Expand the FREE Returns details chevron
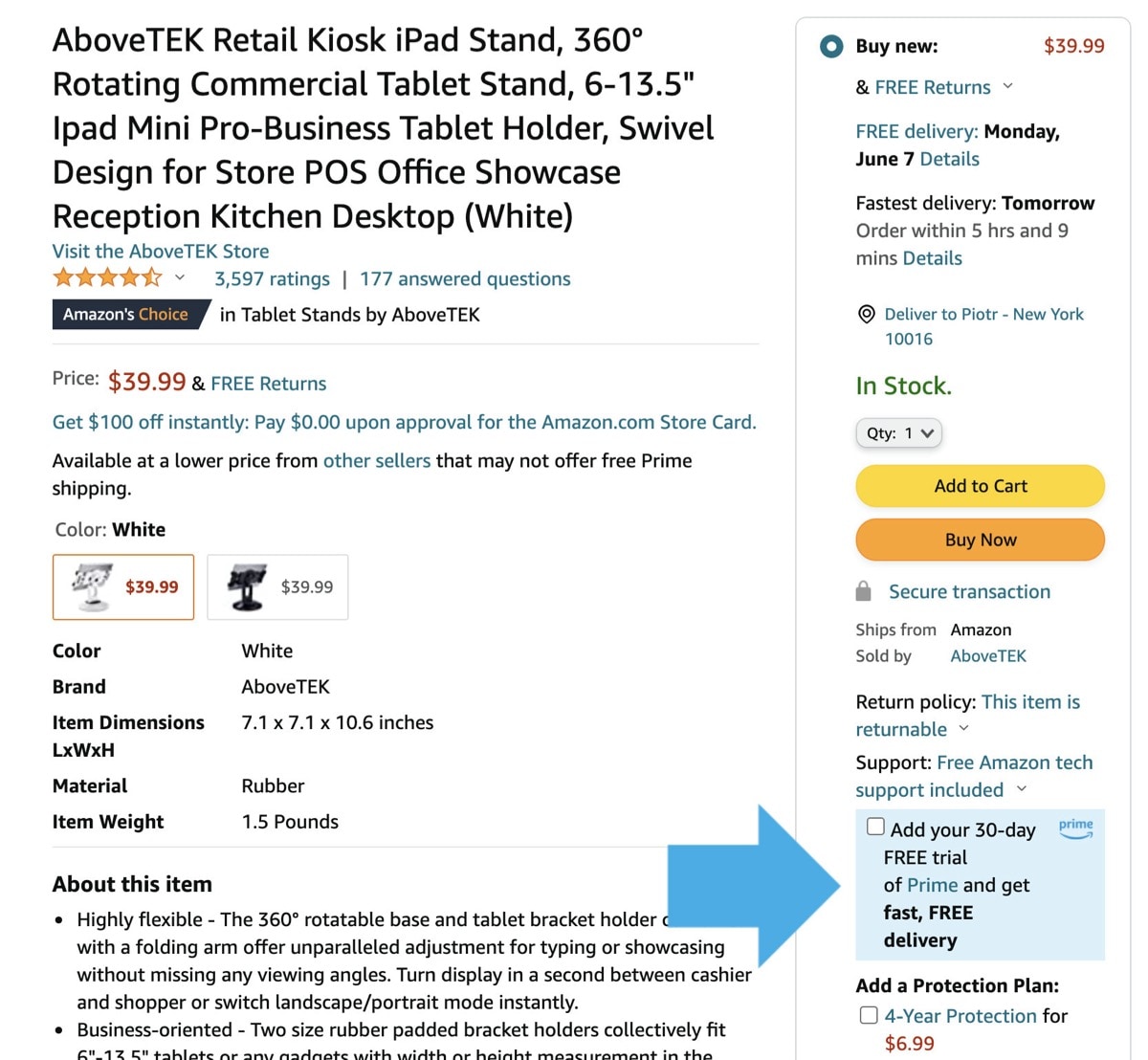 [1008, 86]
